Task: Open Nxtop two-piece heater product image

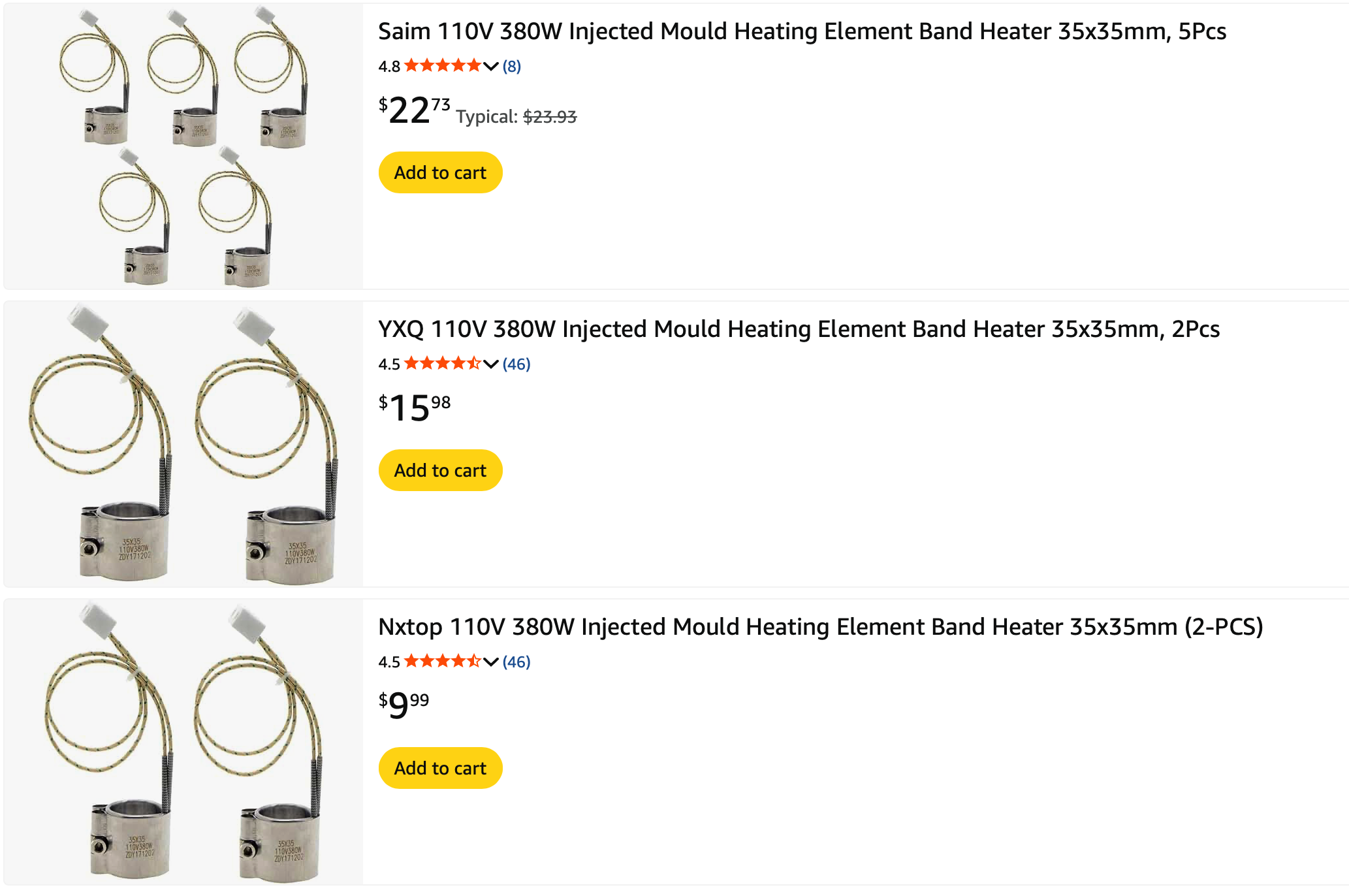Action: [x=183, y=742]
